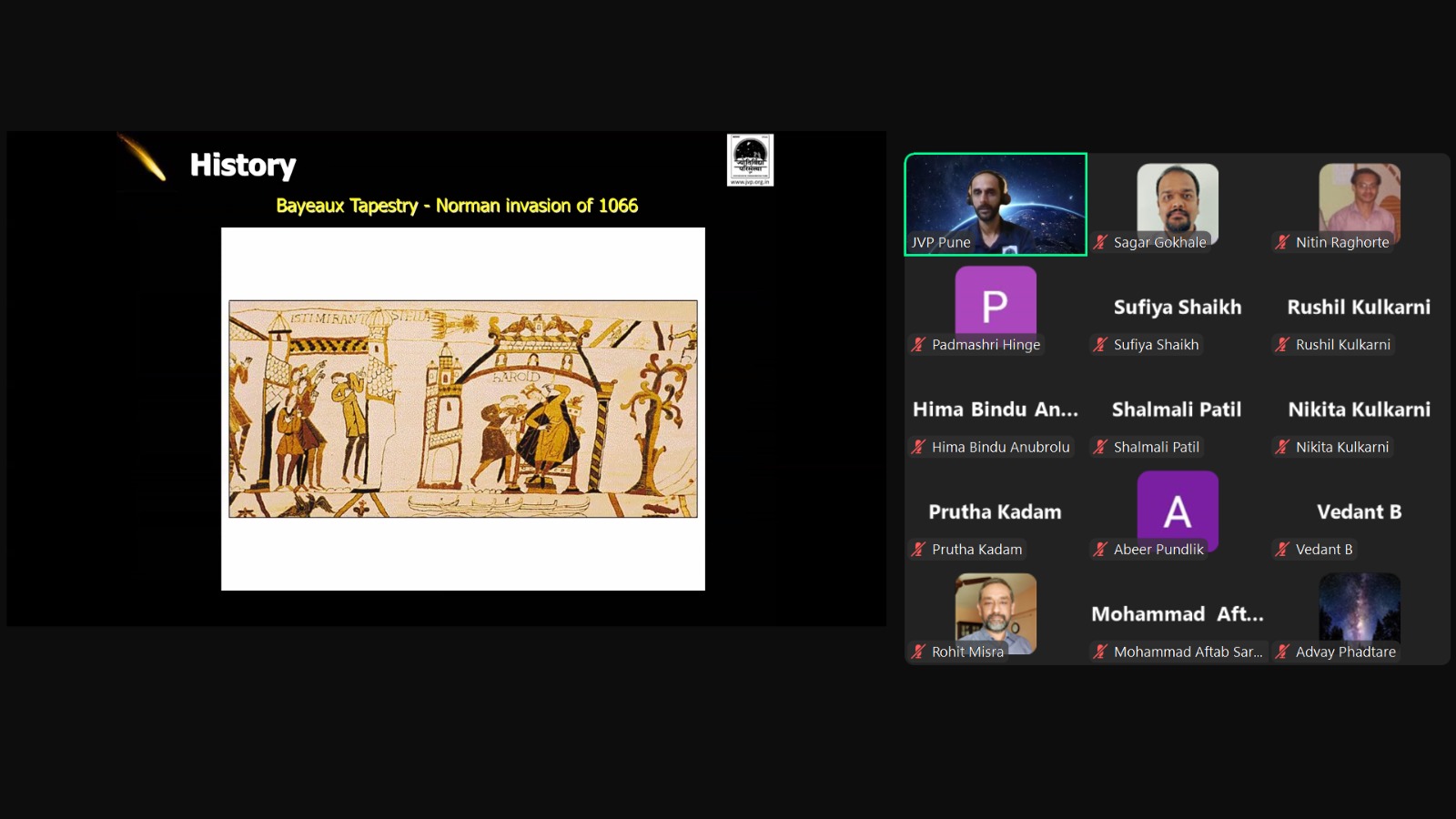Click the Mohammad Aftab Sar... small label
The width and height of the screenshot is (1456, 819).
pyautogui.click(x=1188, y=652)
